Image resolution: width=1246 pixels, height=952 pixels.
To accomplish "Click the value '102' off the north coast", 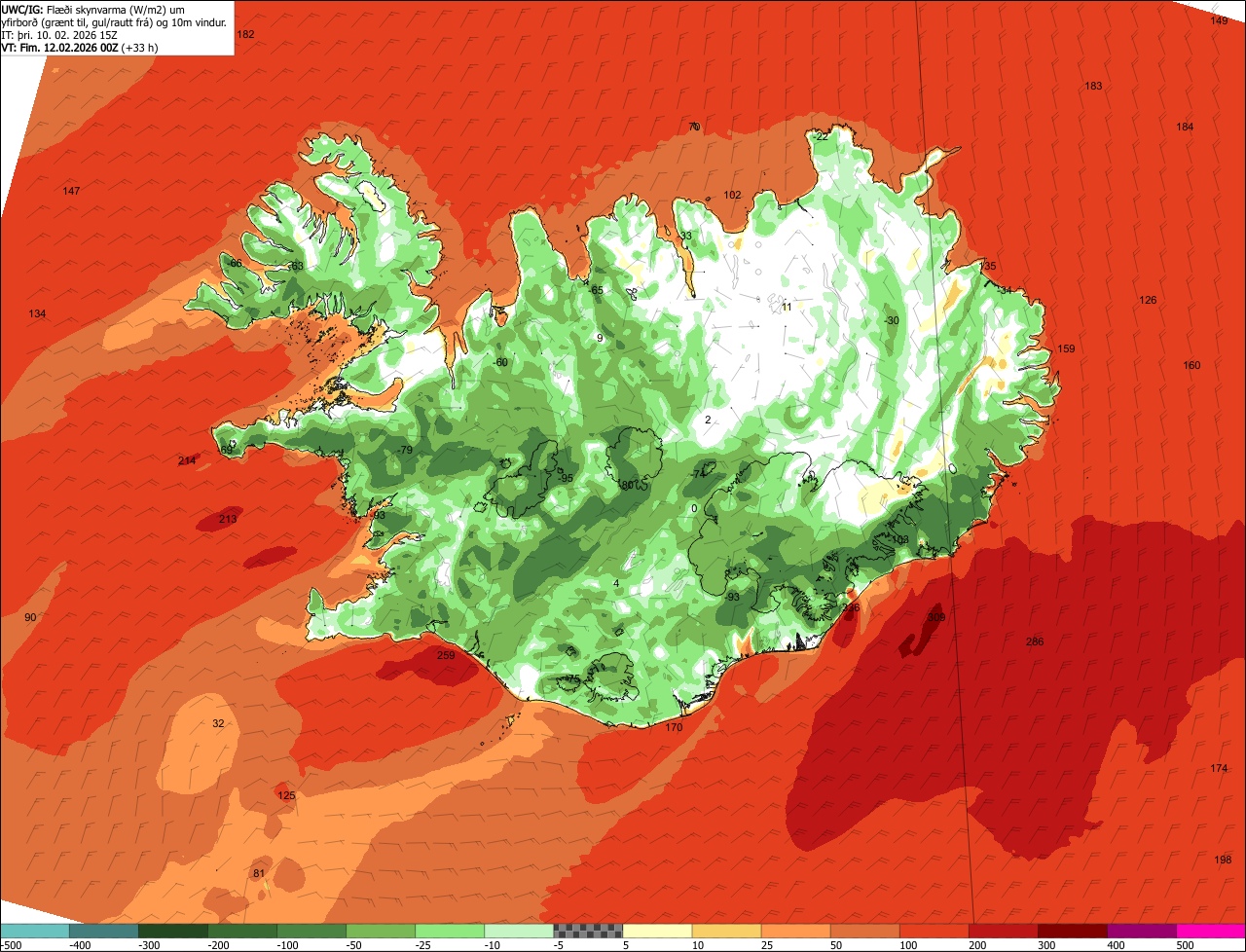I will pyautogui.click(x=732, y=195).
